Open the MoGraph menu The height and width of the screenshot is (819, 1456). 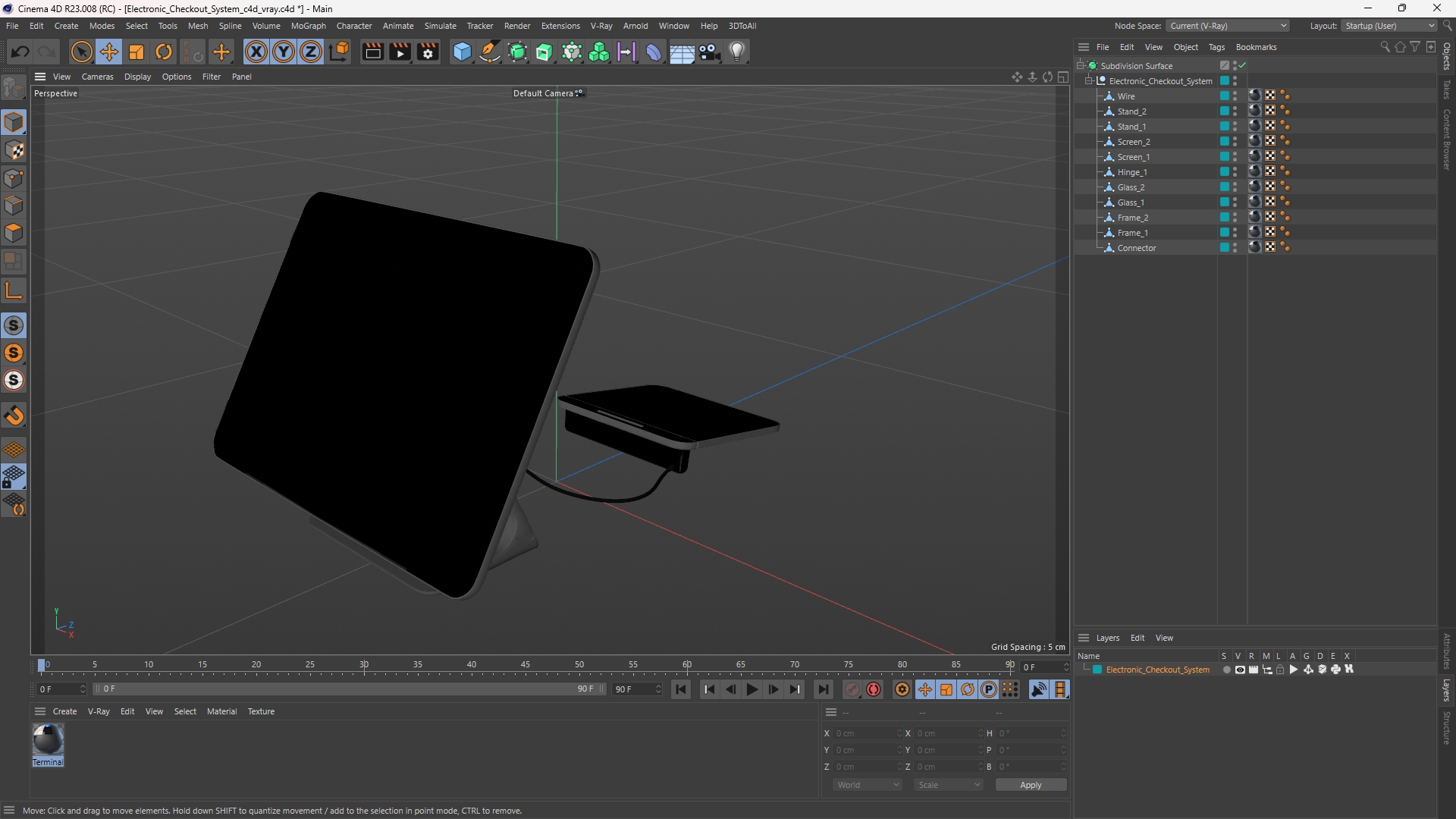pyautogui.click(x=308, y=26)
